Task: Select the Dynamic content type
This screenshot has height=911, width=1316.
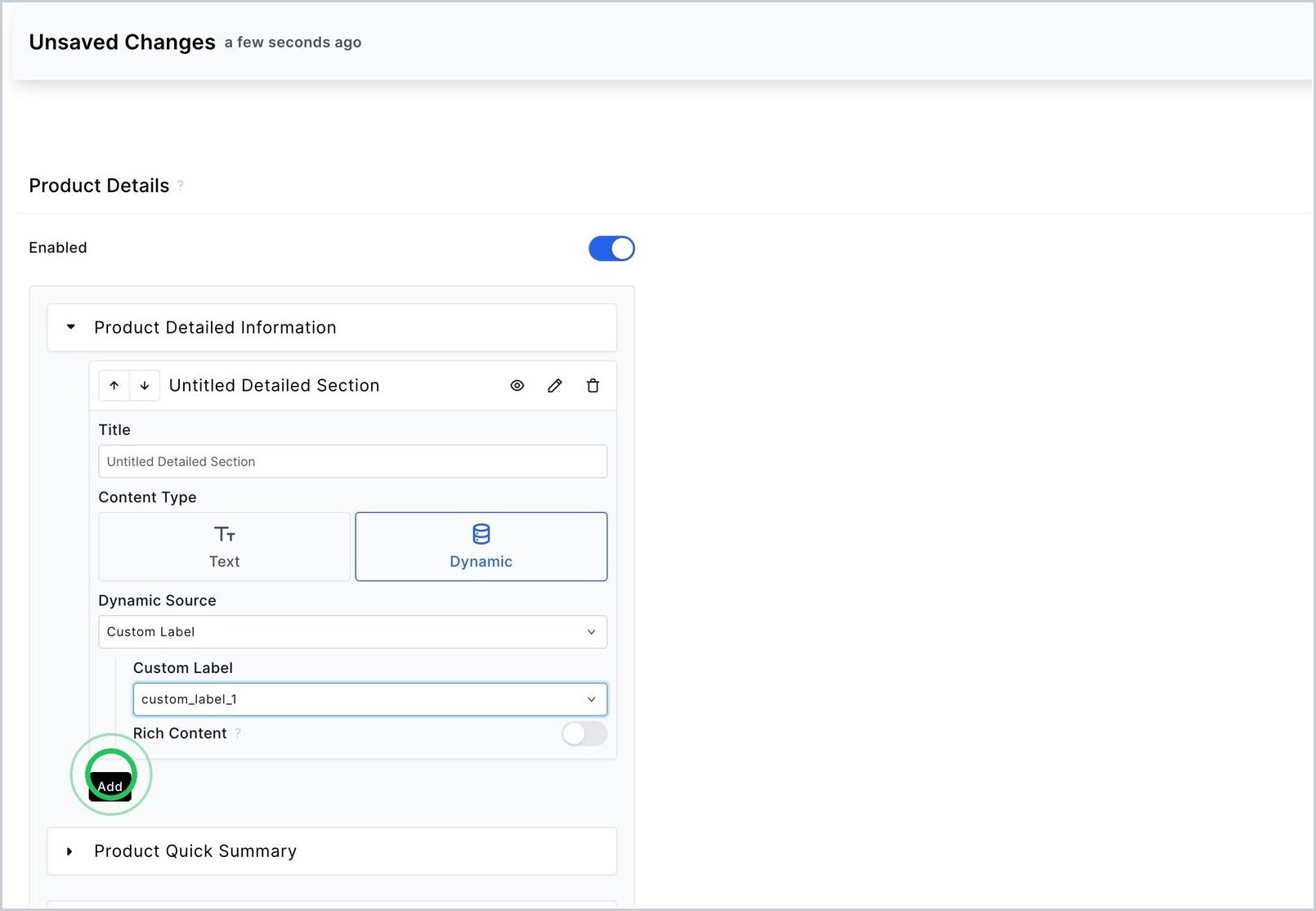Action: [x=481, y=547]
